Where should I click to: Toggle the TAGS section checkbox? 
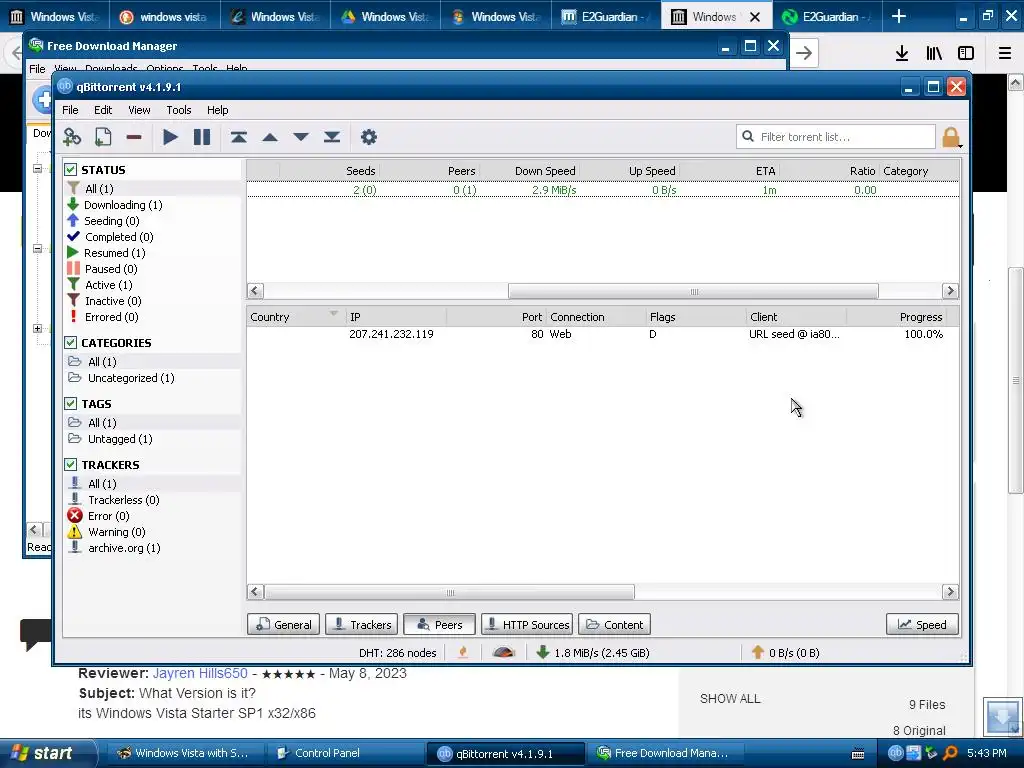click(x=71, y=404)
